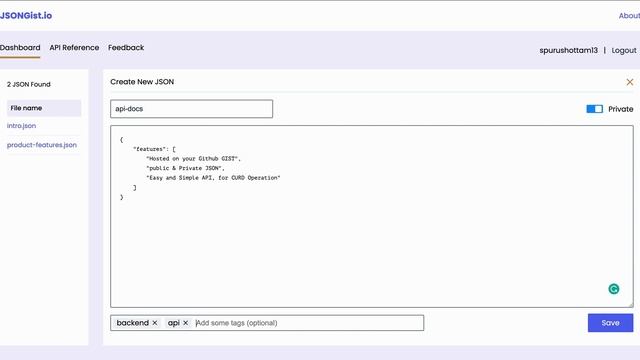Click the File name column header
This screenshot has height=360, width=640.
(44, 108)
